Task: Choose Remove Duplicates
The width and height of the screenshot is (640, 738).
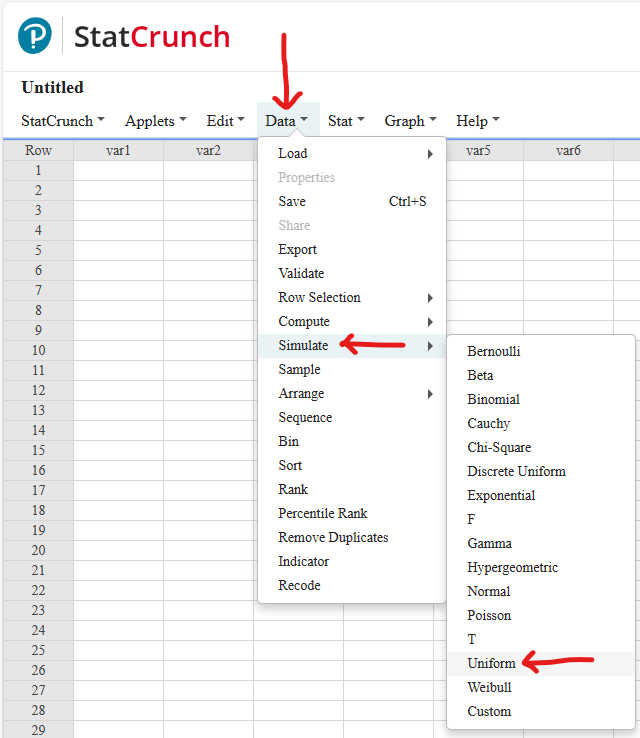Action: pos(352,537)
